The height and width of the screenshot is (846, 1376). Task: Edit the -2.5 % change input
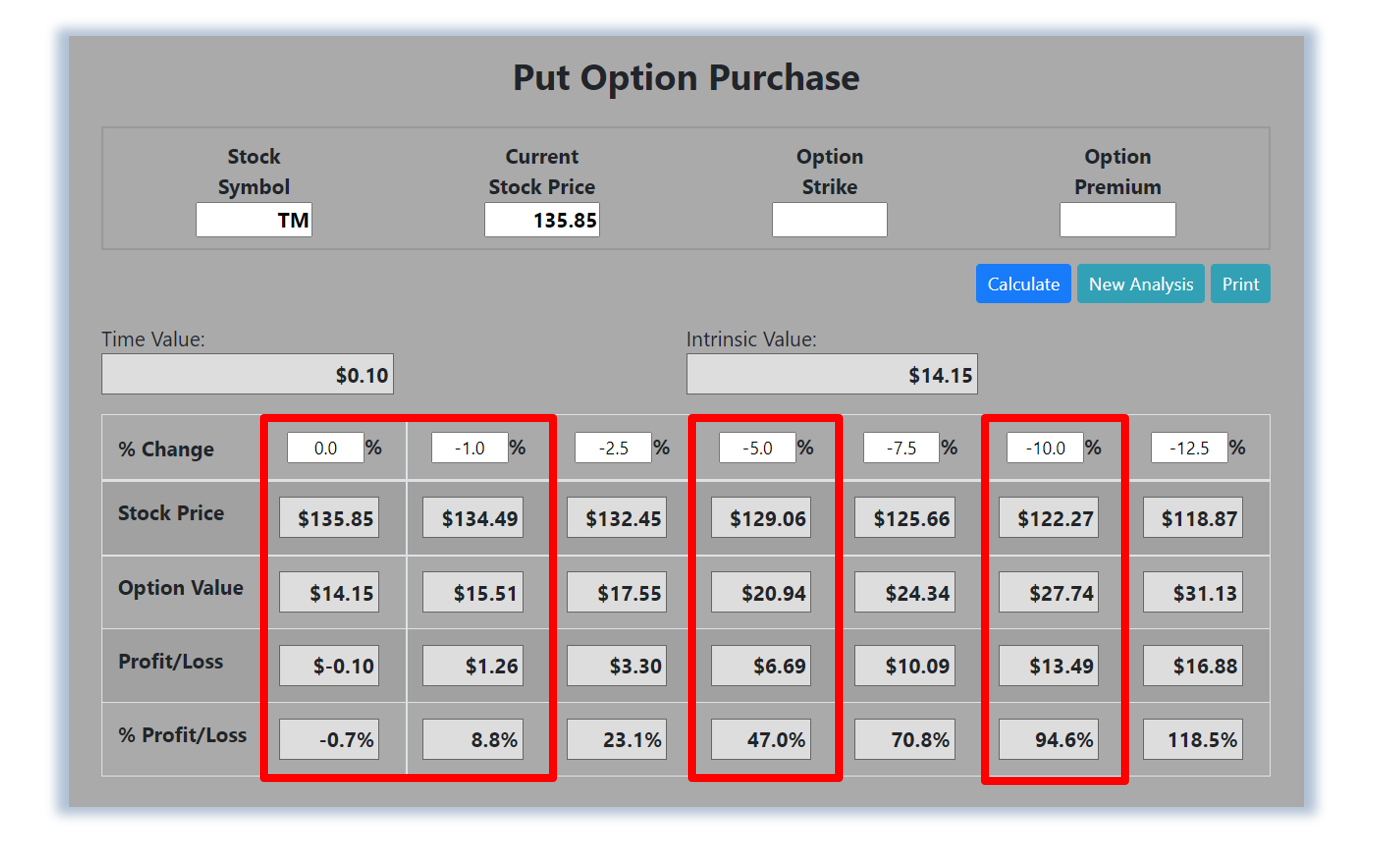tap(614, 448)
